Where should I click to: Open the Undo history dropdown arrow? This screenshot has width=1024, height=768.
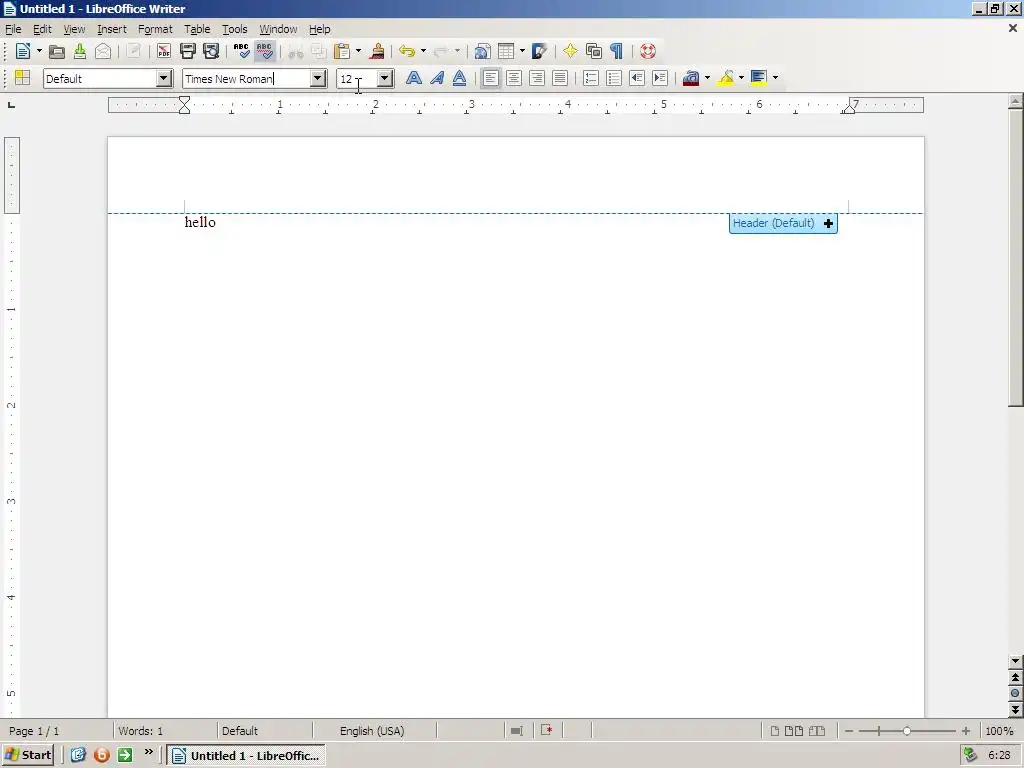click(423, 51)
